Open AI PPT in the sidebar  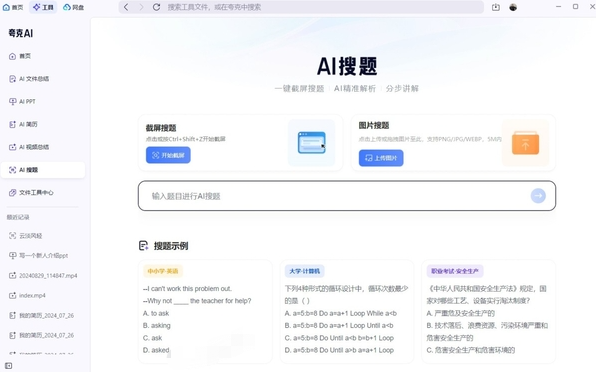point(43,101)
